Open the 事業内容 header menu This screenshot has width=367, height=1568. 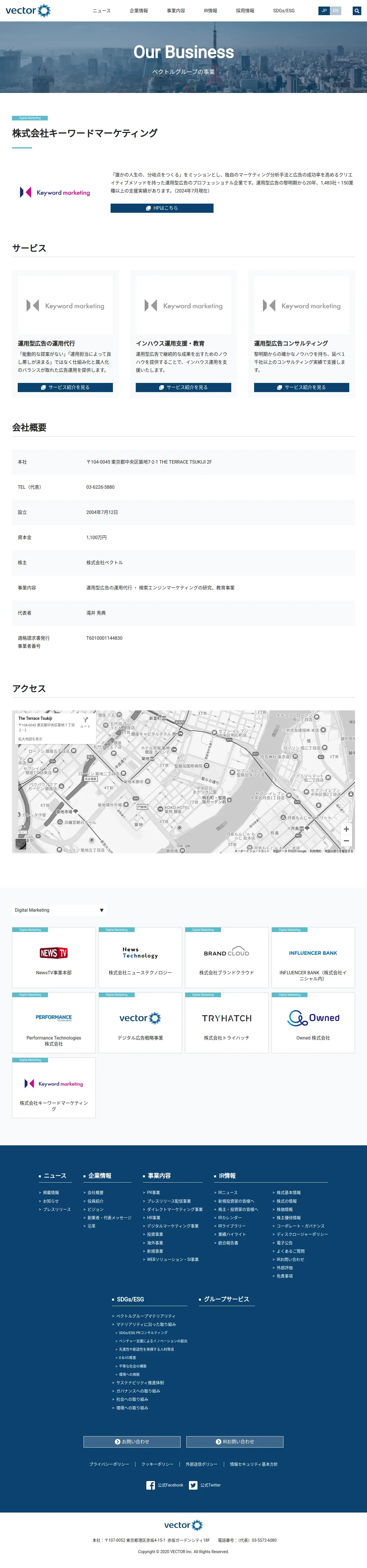coord(176,10)
